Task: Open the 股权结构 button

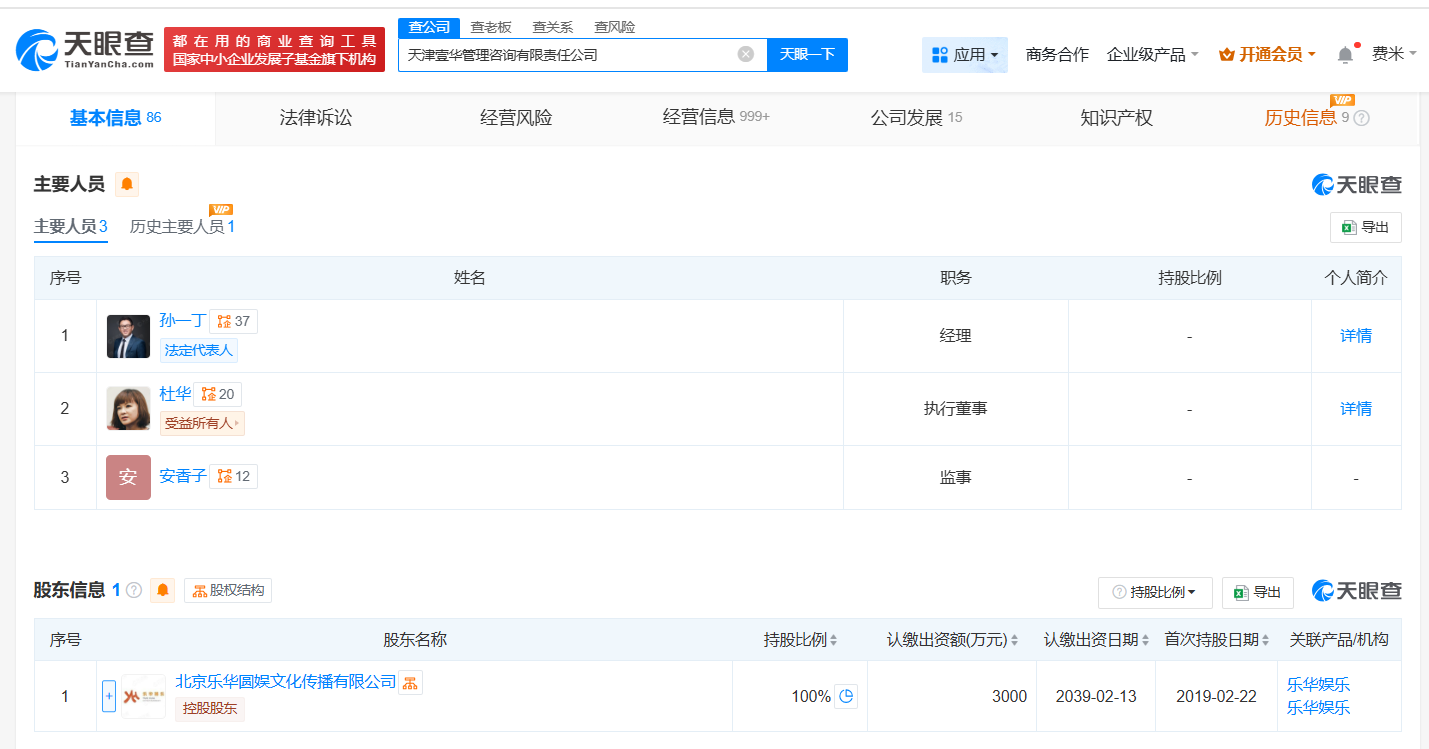Action: [x=228, y=591]
